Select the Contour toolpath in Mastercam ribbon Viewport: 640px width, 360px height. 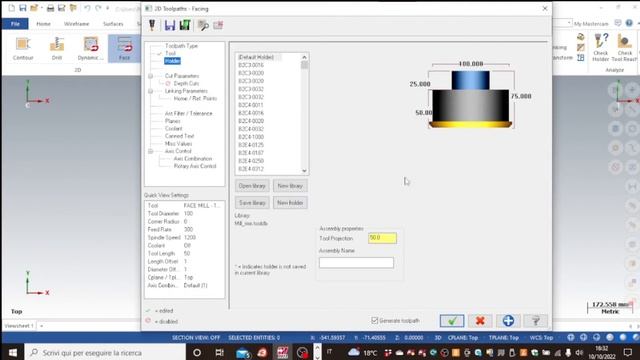coord(23,49)
